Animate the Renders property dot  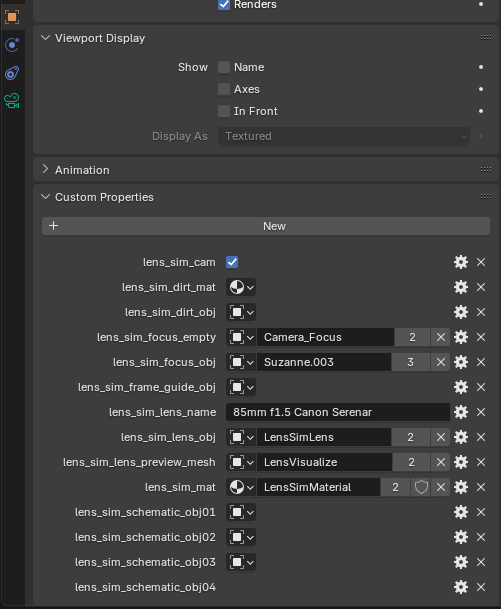tap(481, 4)
